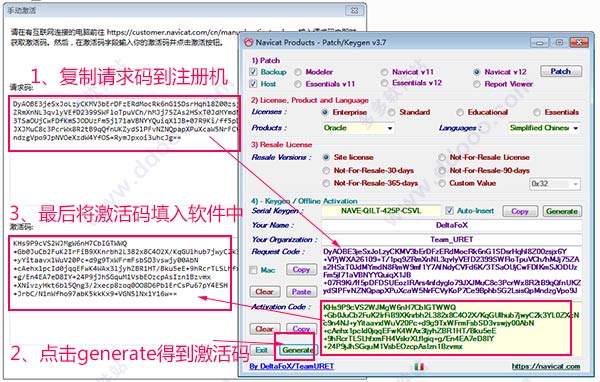Toggle the Backup checkbox

(x=253, y=72)
